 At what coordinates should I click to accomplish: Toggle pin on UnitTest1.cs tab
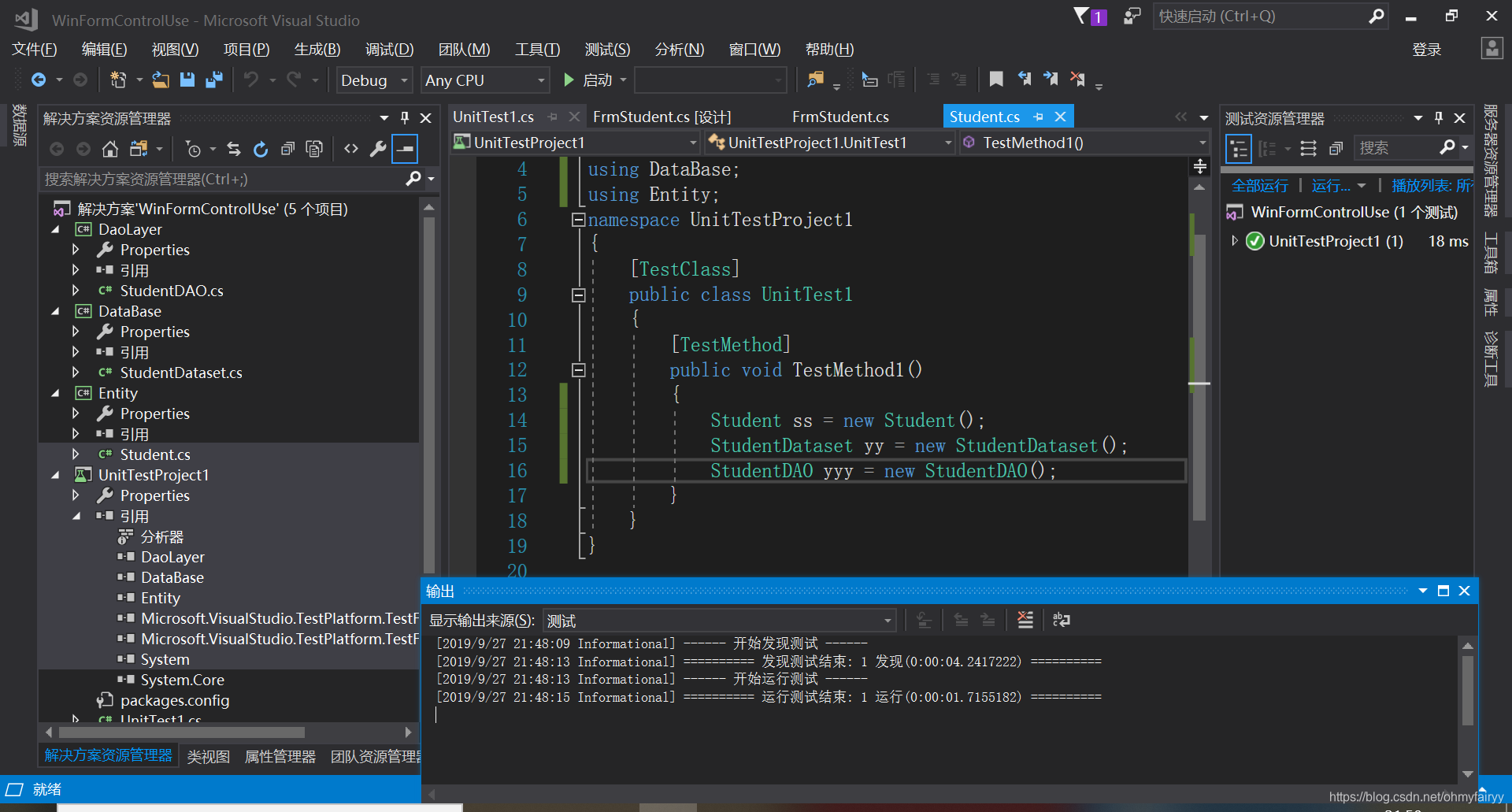[553, 117]
